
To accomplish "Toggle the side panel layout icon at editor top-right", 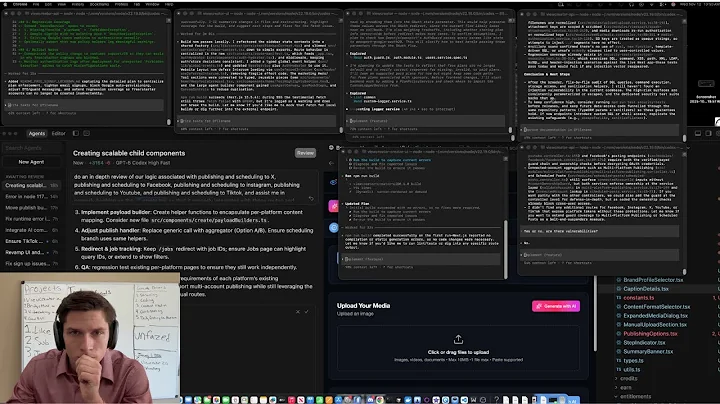I will pyautogui.click(x=709, y=133).
